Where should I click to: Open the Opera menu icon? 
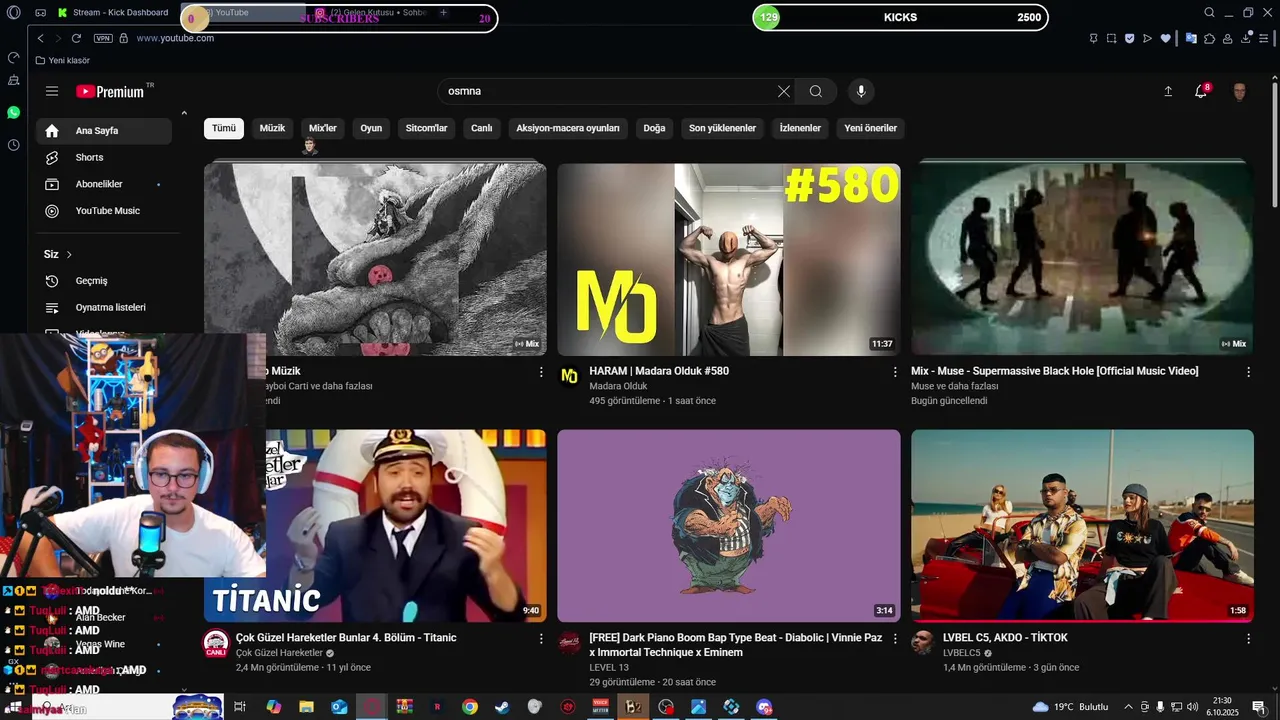(x=13, y=13)
